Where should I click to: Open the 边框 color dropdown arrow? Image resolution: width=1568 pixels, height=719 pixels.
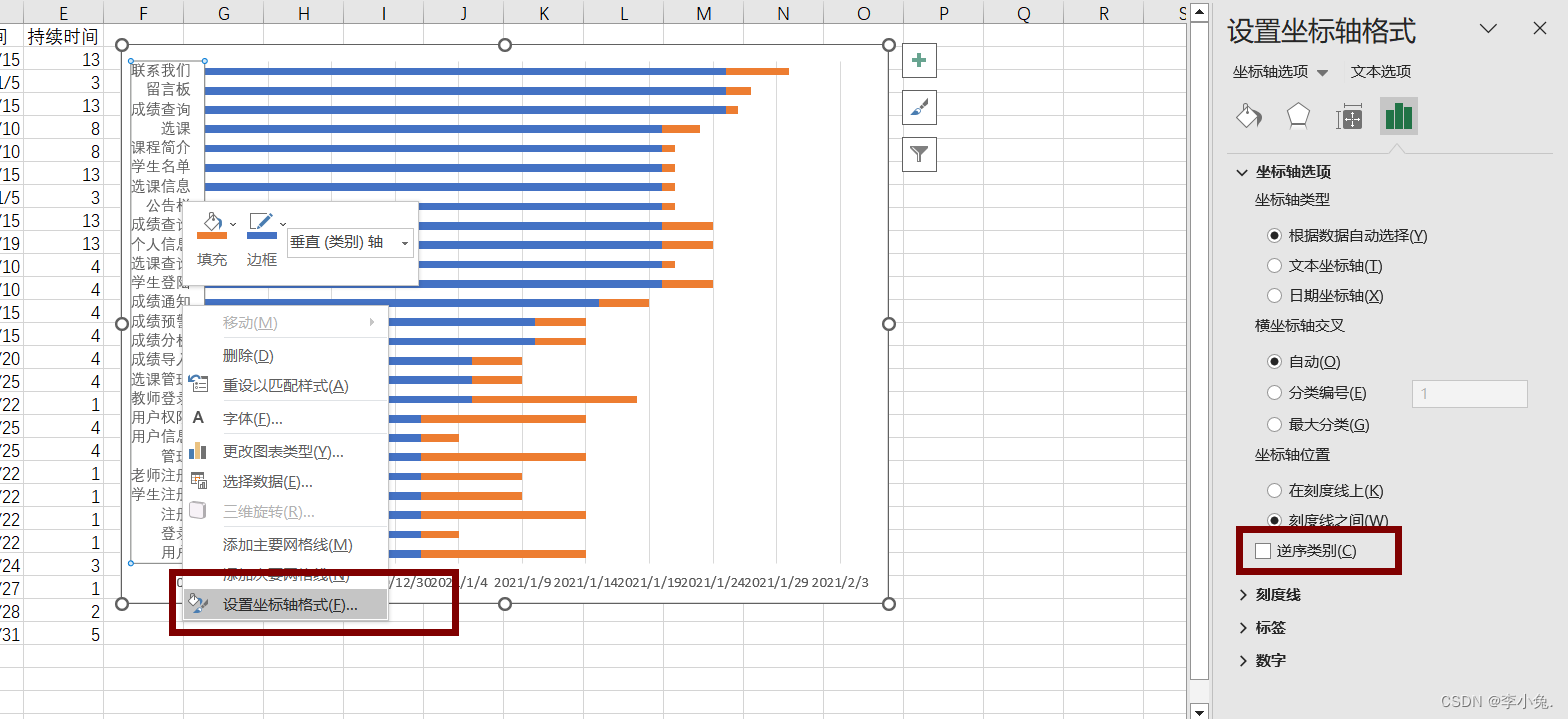283,223
